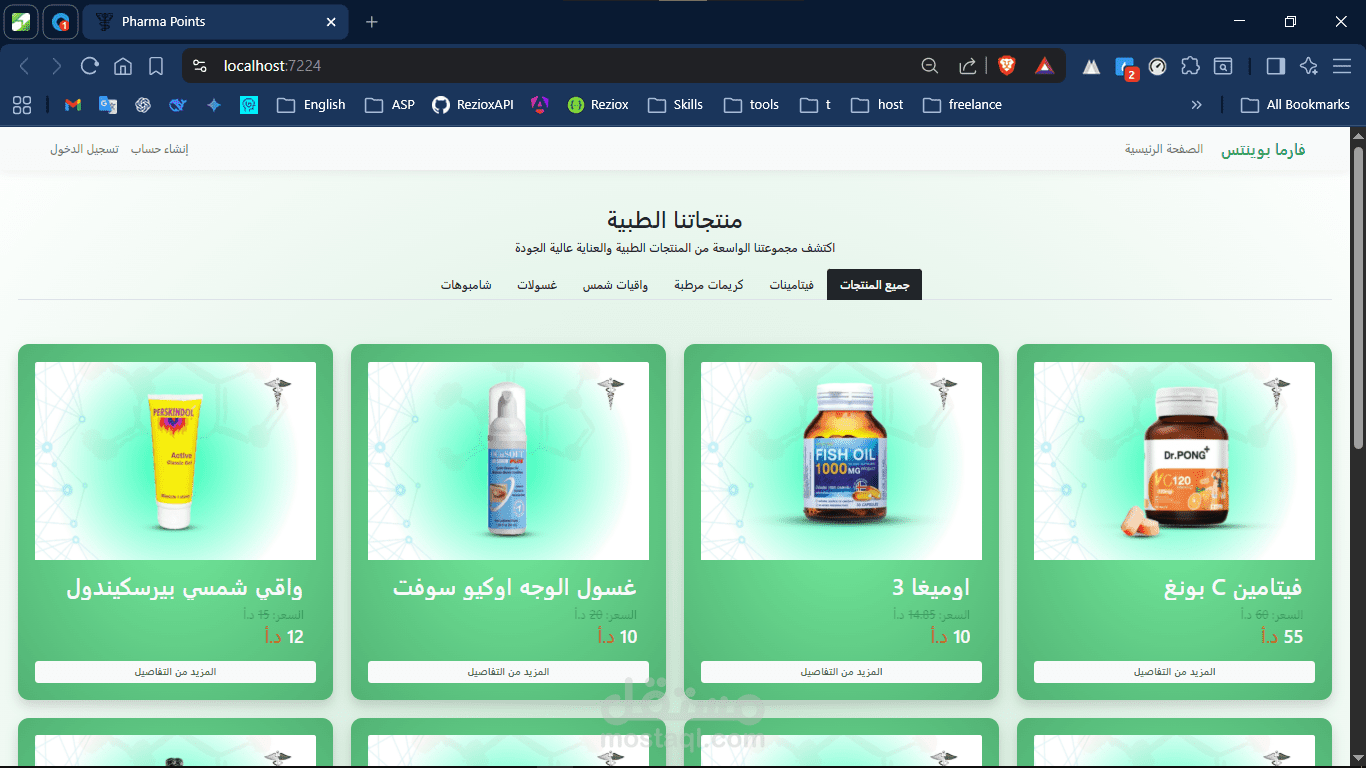Viewport: 1366px width, 768px height.
Task: Click the Dr.PONG vitamin C product image
Action: 1174,461
